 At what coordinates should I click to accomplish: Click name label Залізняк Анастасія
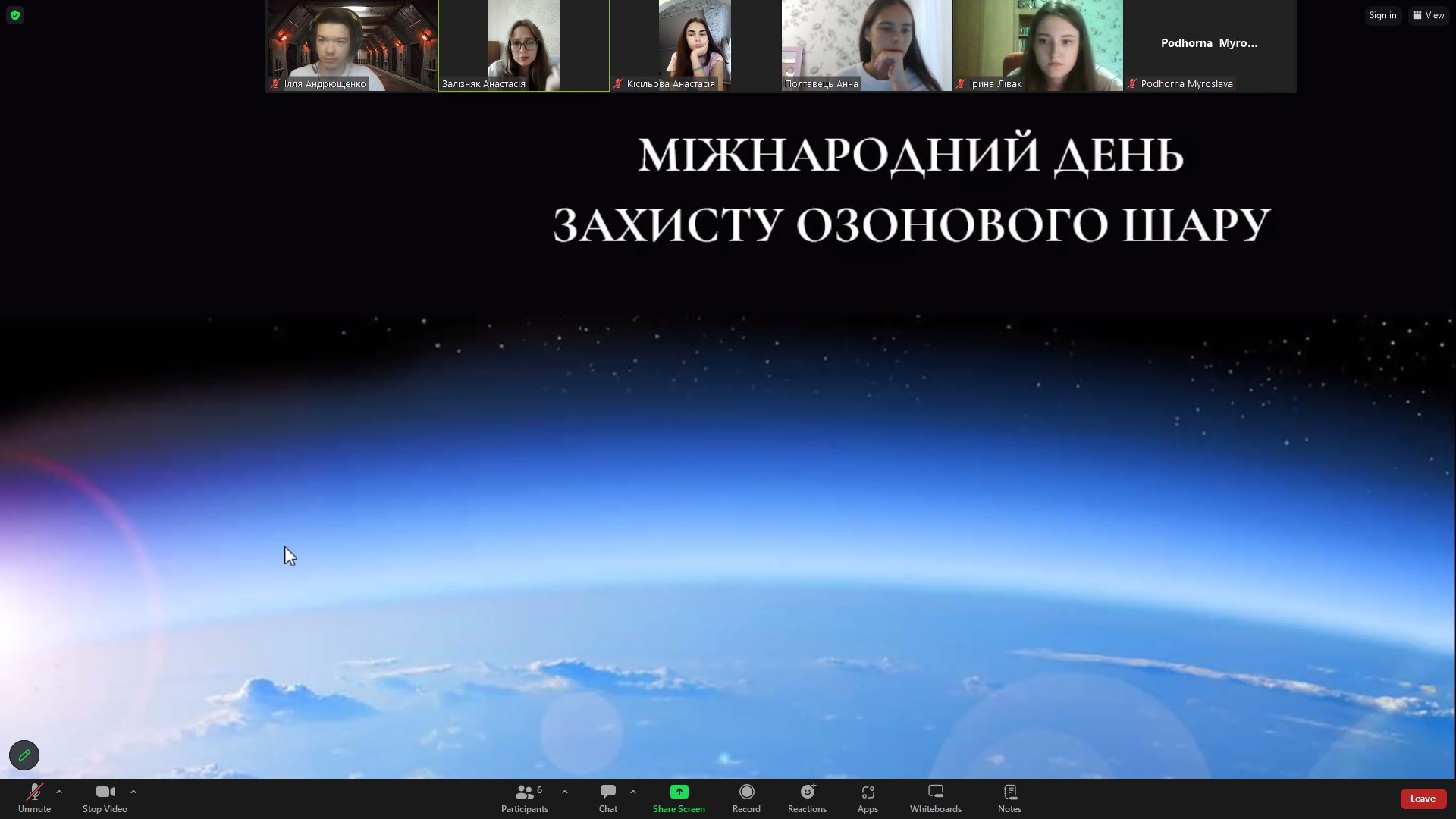tap(484, 84)
